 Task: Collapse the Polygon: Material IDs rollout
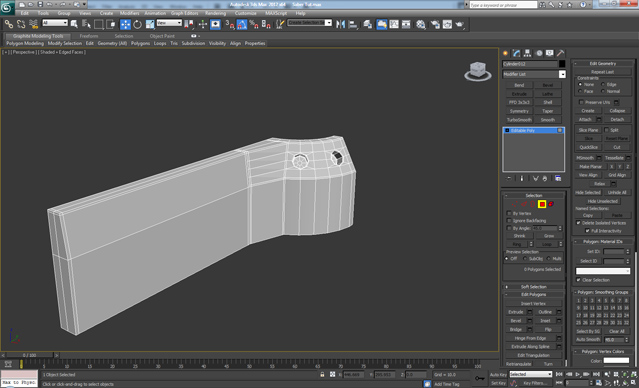point(603,242)
